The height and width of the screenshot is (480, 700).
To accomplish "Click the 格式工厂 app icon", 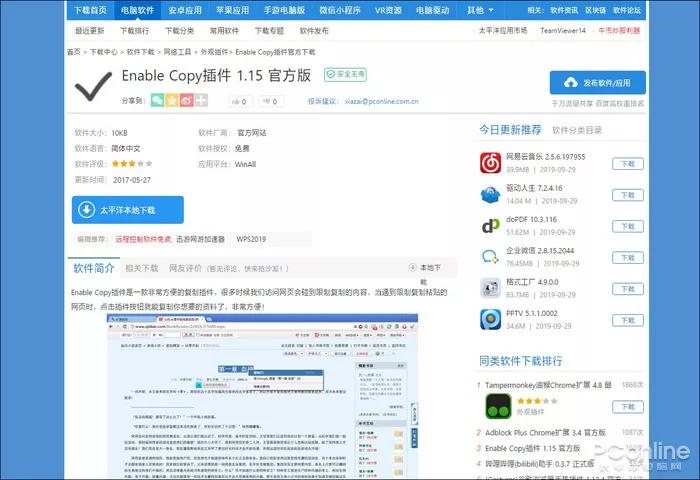I will (490, 288).
